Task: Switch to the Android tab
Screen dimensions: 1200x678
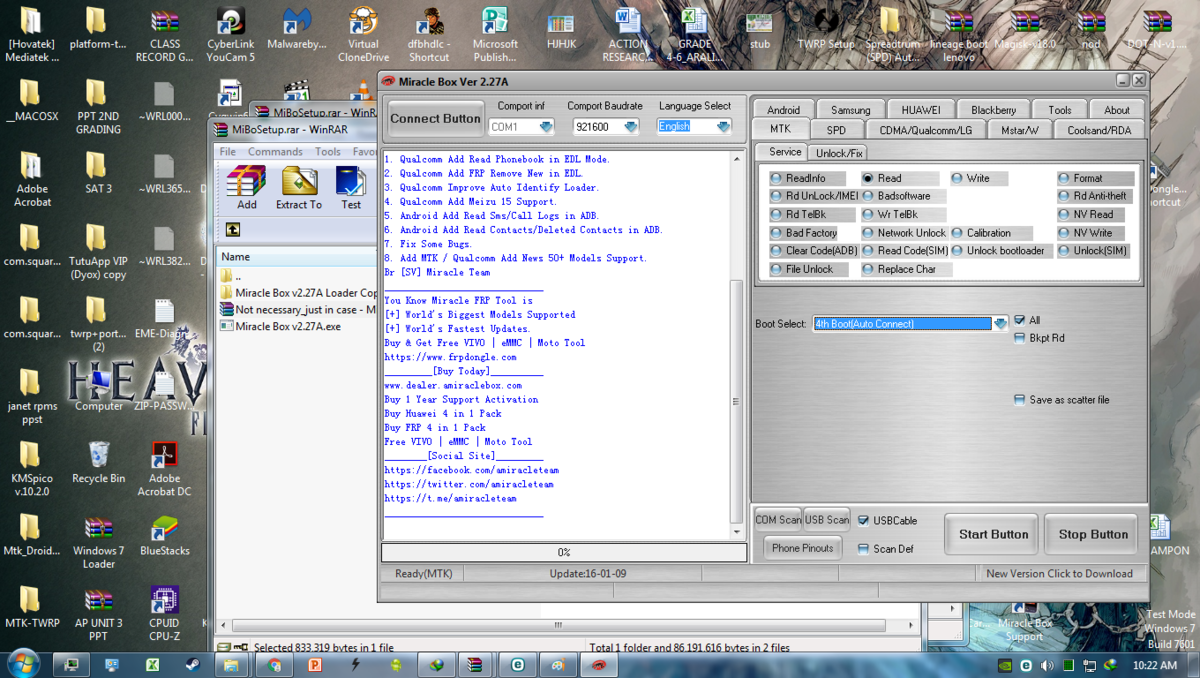Action: [783, 110]
